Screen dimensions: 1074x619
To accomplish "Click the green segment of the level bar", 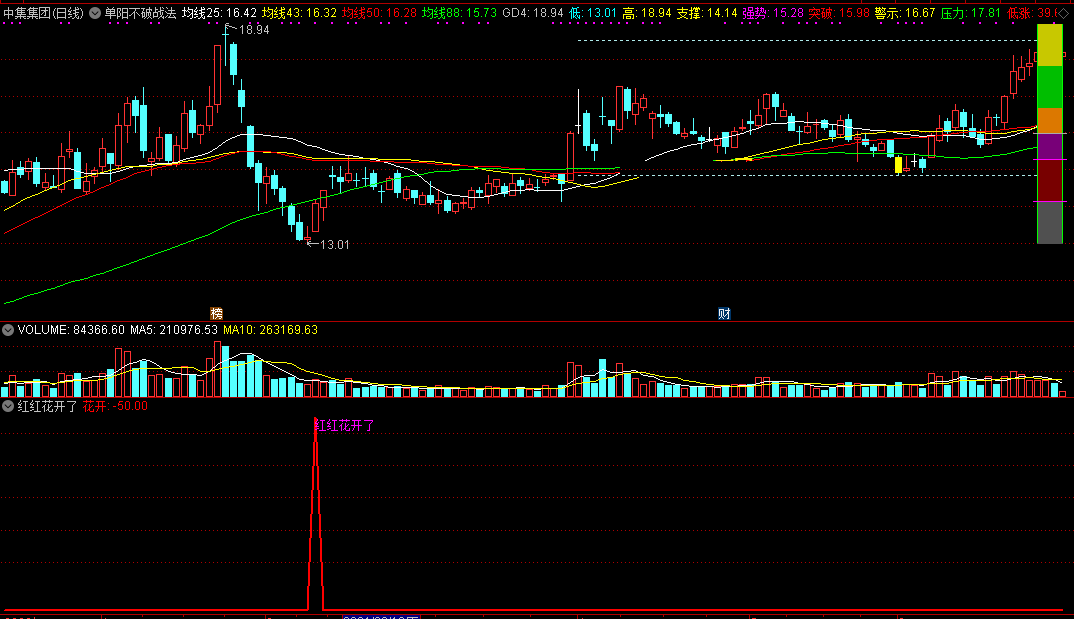I will point(1049,87).
